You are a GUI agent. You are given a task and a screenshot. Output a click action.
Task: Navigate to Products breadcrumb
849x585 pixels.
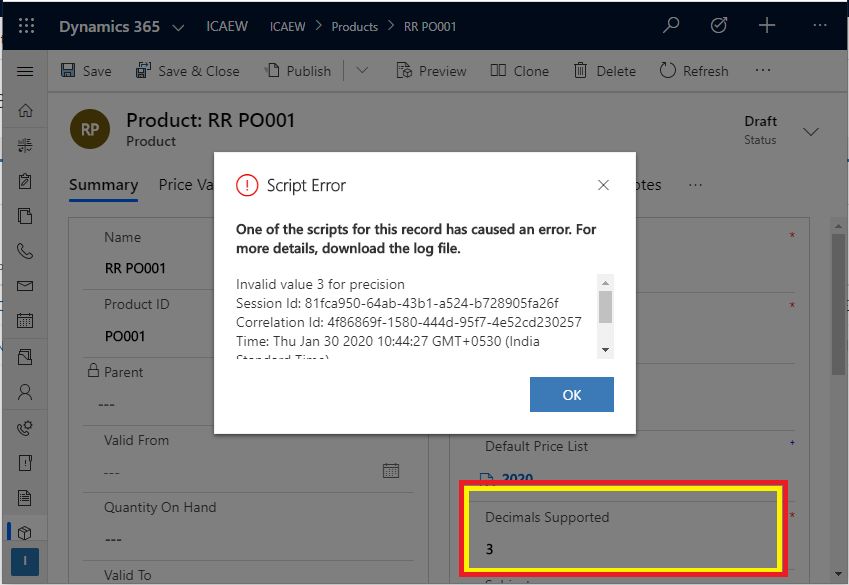pos(355,26)
